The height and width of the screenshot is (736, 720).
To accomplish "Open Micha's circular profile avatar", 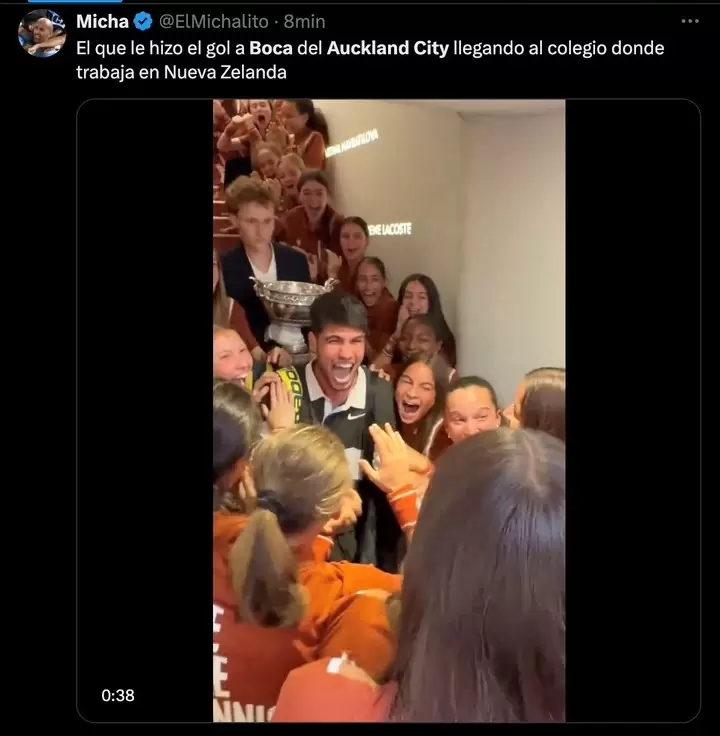I will pyautogui.click(x=42, y=33).
